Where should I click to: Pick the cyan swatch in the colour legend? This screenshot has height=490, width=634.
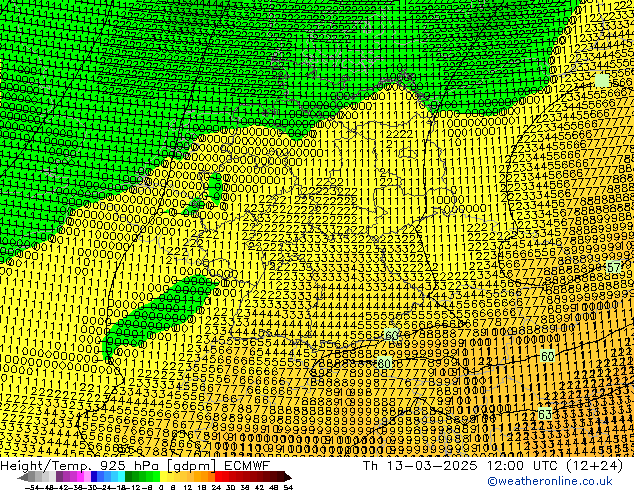point(122,477)
